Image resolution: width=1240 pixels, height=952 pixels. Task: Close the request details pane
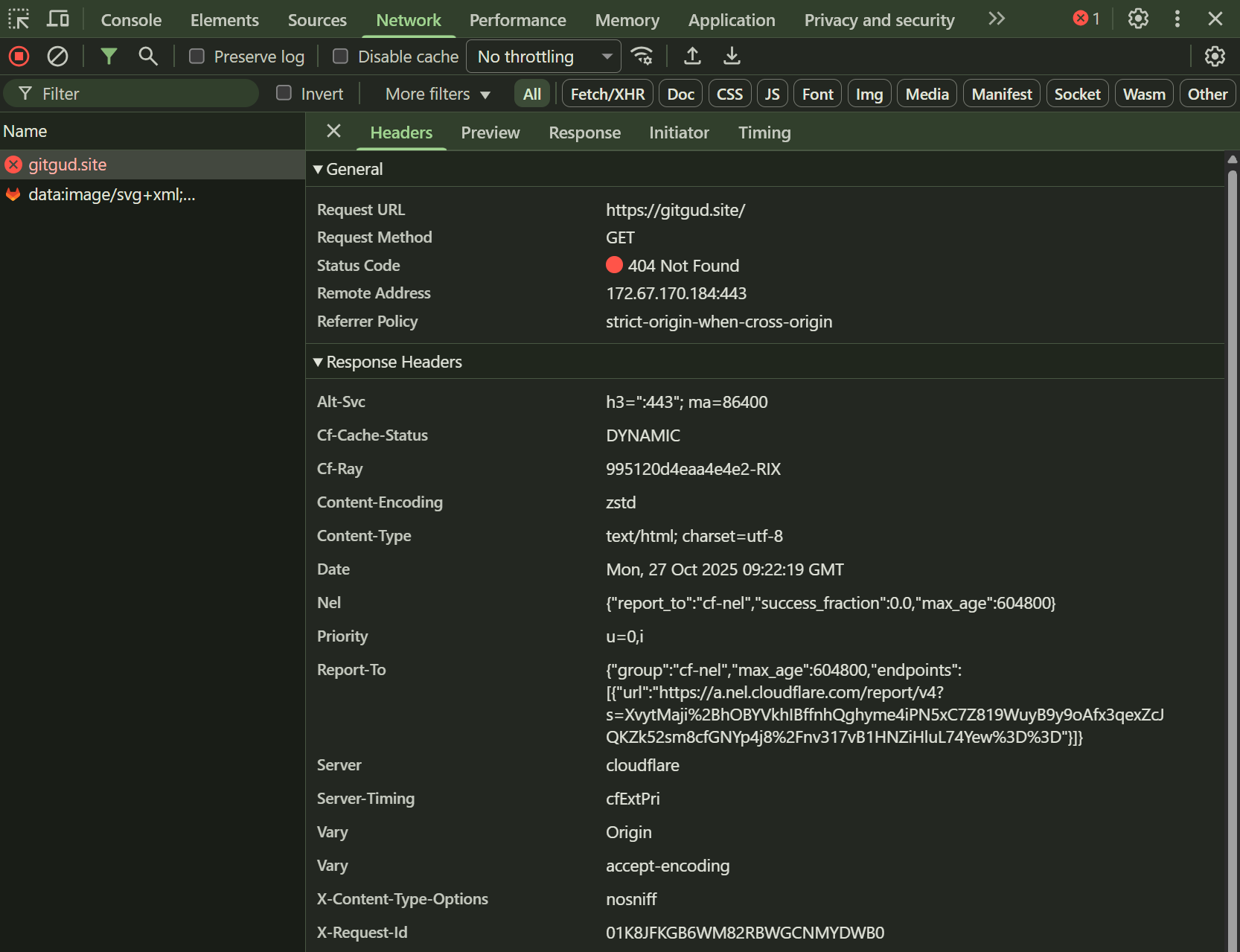[333, 131]
